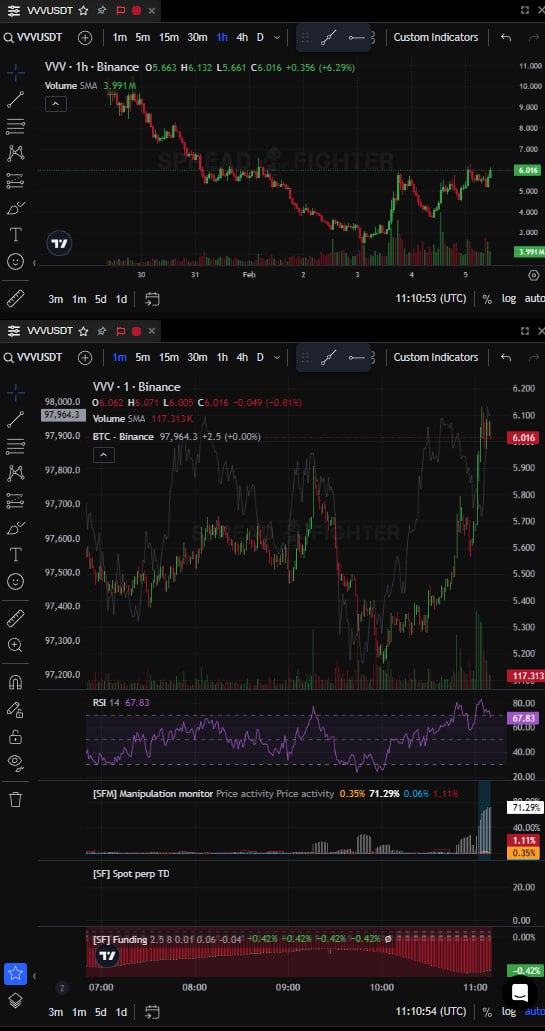545x1031 pixels.
Task: Select horizontal line tool in bottom quick toolbar
Action: tap(356, 358)
